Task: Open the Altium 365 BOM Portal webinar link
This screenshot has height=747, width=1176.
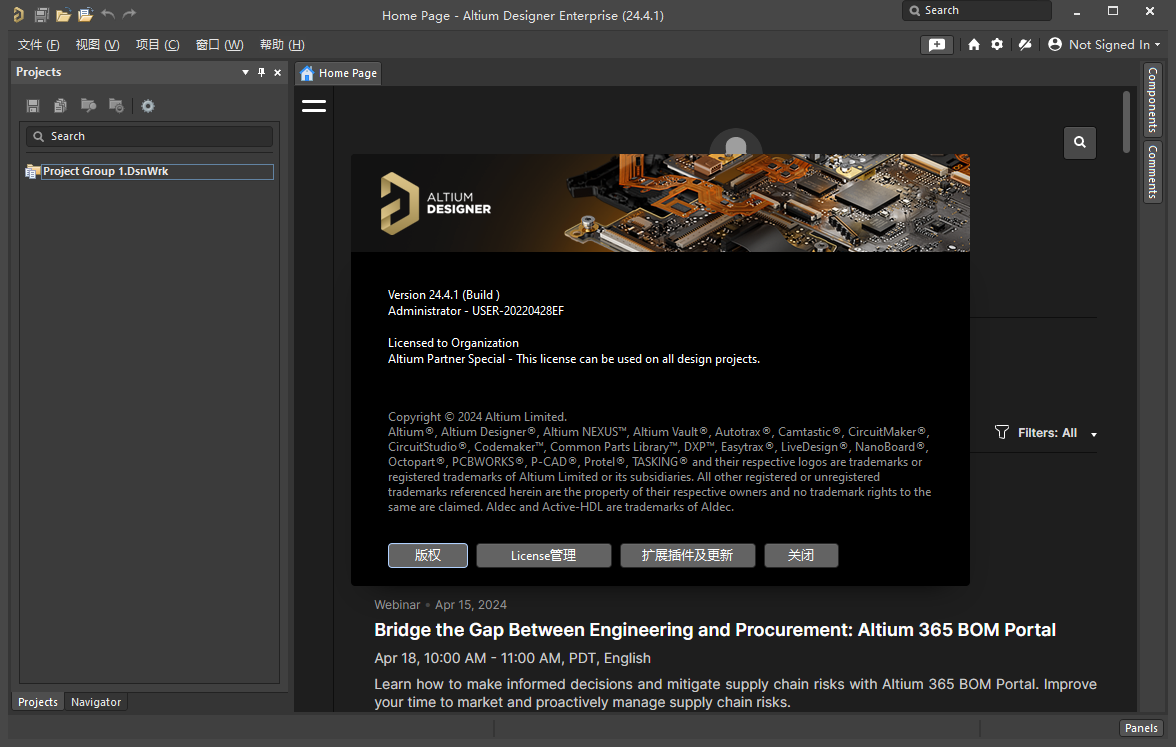Action: [x=715, y=630]
